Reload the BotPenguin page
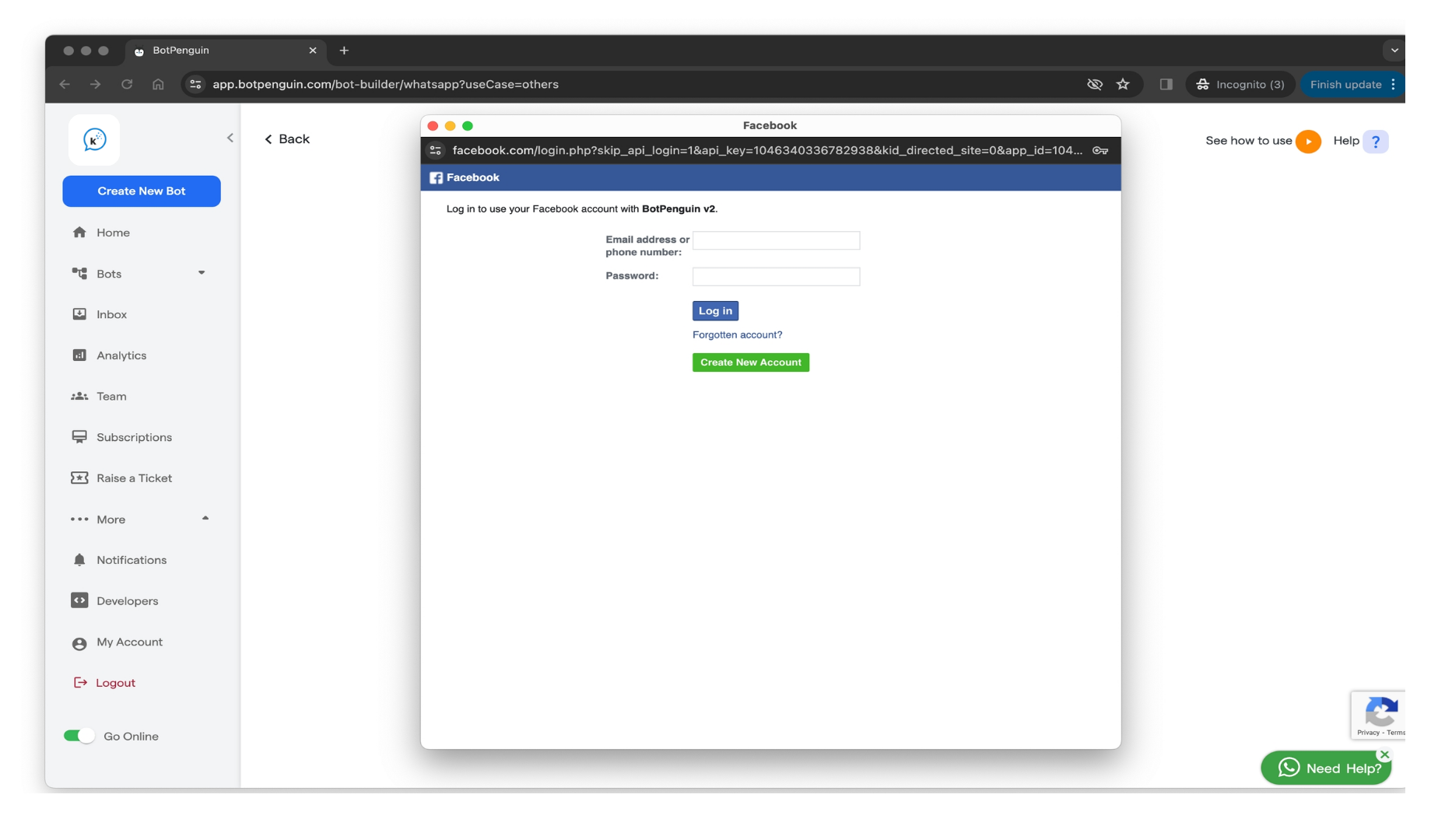This screenshot has width=1452, height=840. click(127, 84)
